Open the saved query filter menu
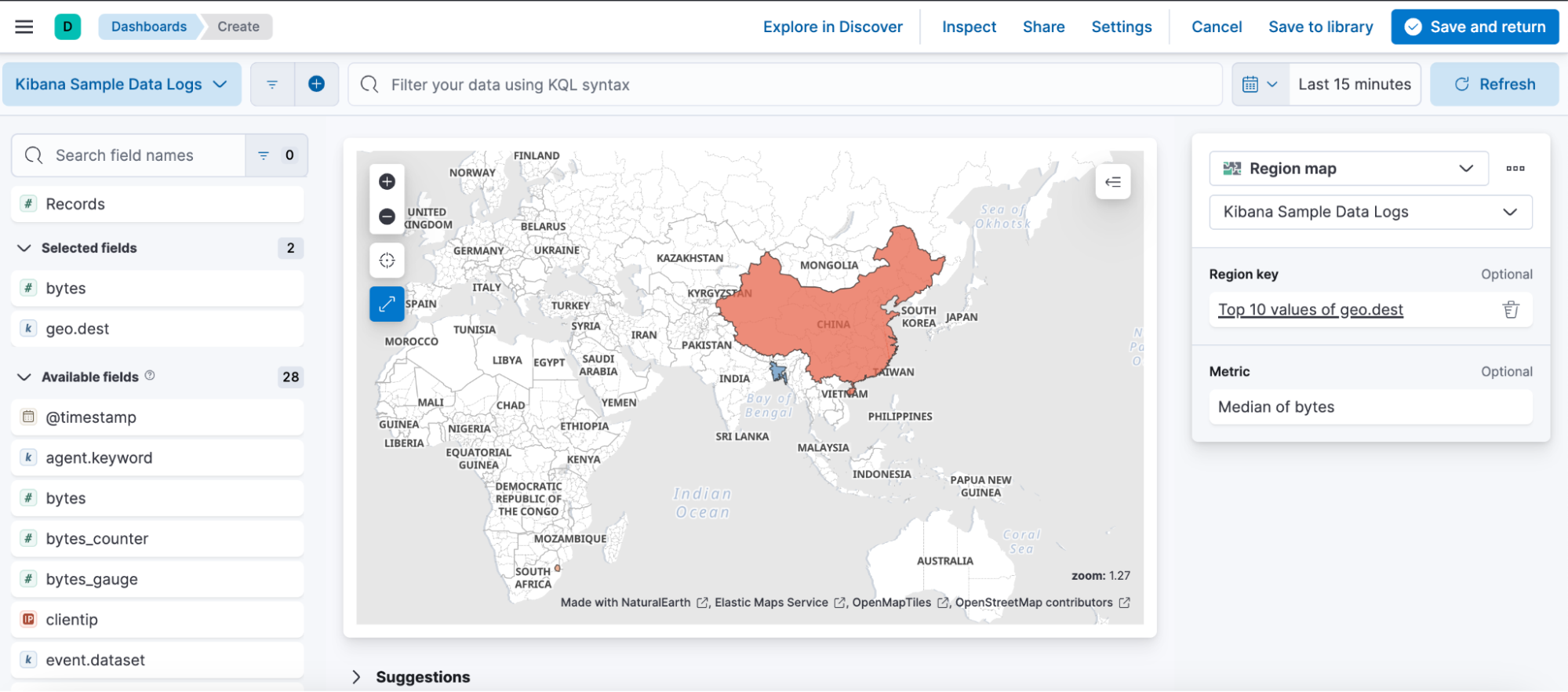 (272, 84)
